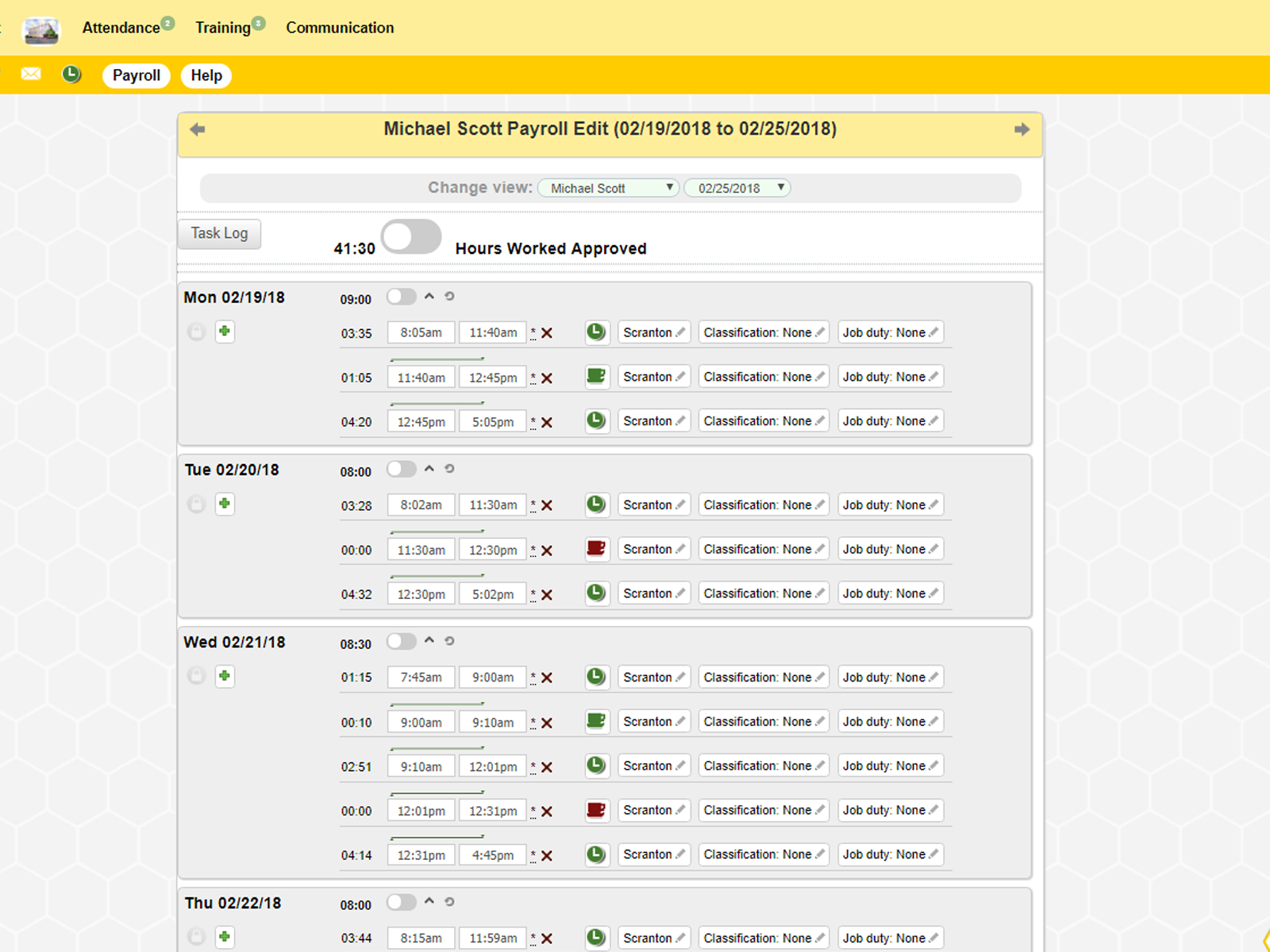Add time entry for Mon 02/19/18

click(225, 332)
